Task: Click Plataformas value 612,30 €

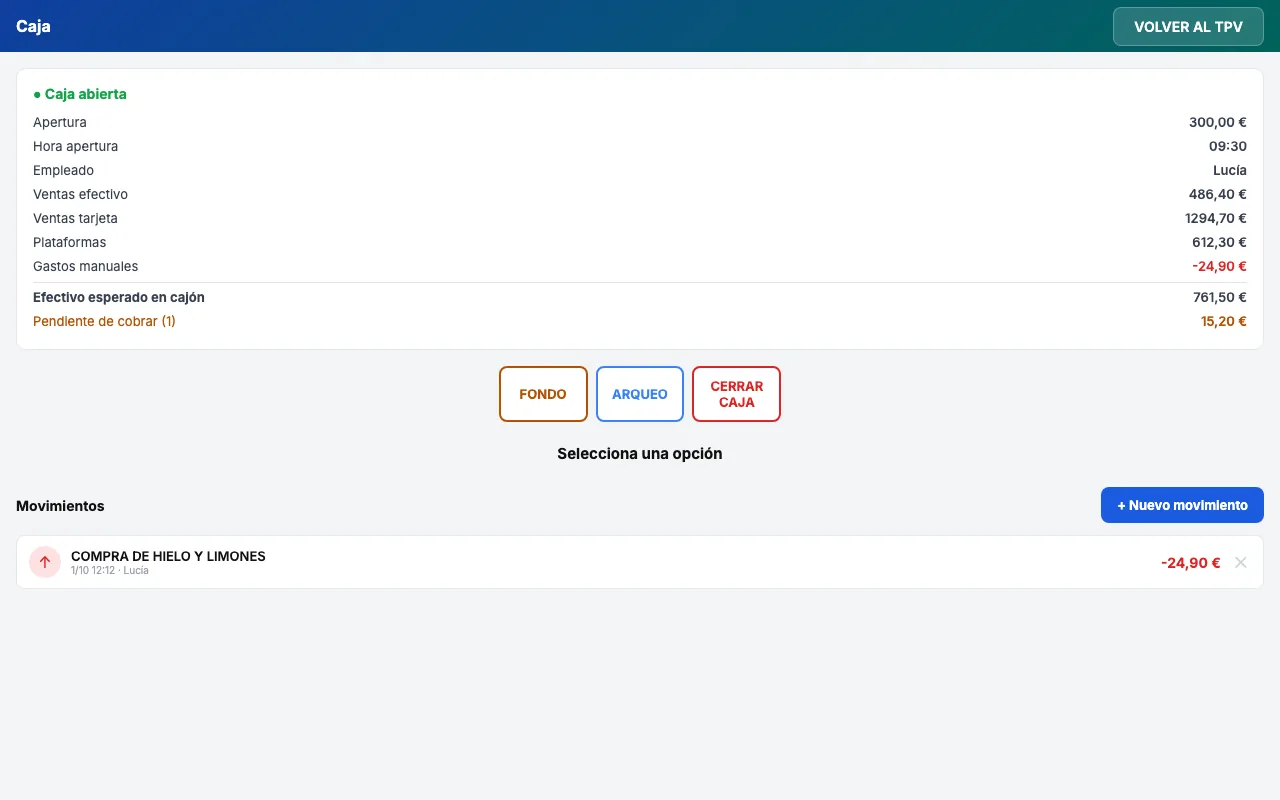Action: click(x=1219, y=242)
